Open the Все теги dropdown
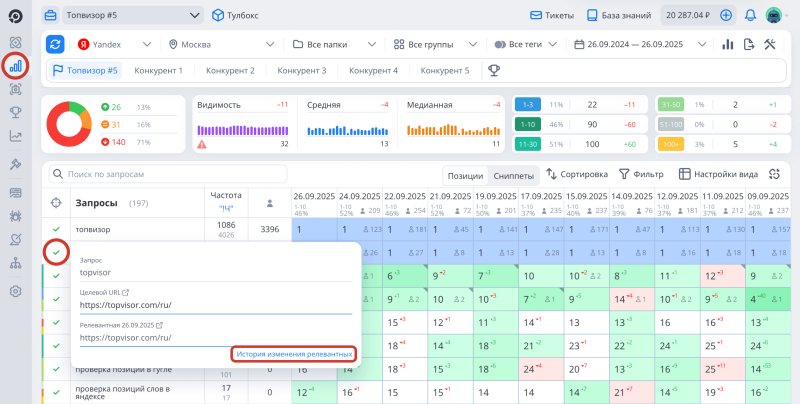800x404 pixels. (x=526, y=44)
